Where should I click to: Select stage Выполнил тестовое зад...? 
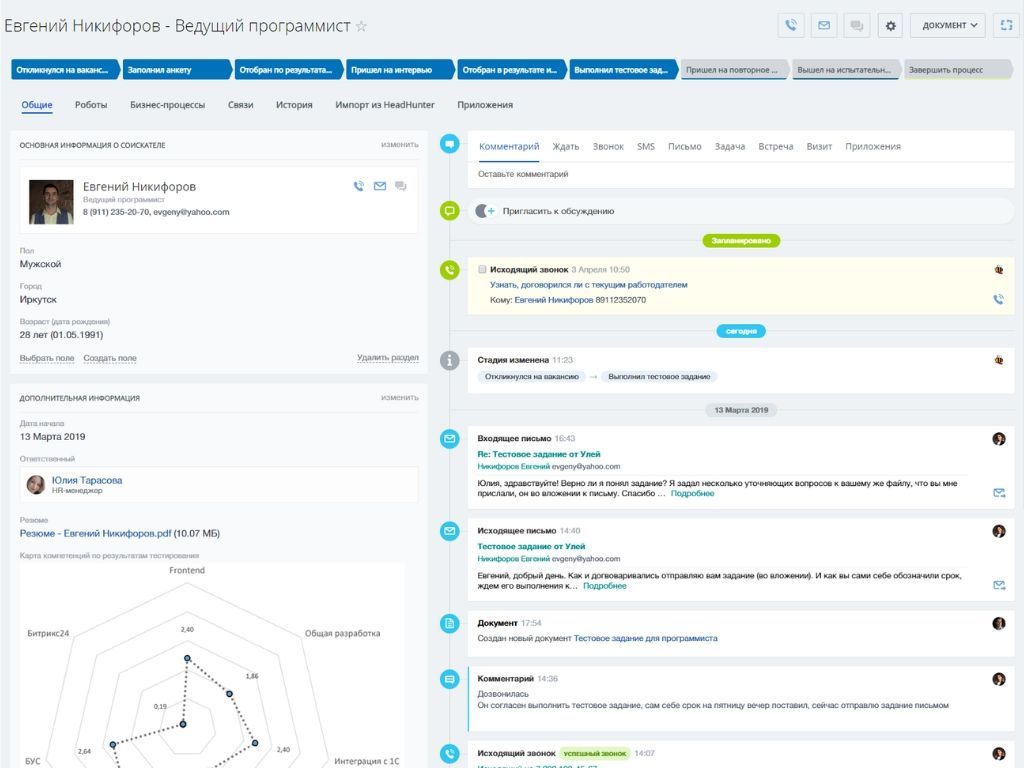click(x=622, y=70)
